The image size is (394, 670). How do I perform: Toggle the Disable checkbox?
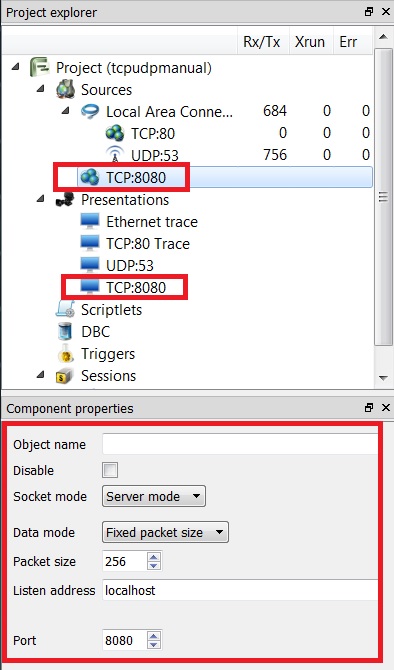pos(110,470)
